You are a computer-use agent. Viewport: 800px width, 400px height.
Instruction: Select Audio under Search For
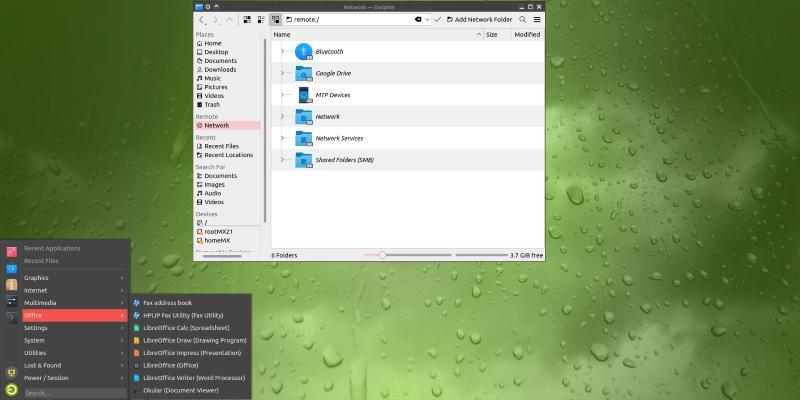[x=228, y=193]
